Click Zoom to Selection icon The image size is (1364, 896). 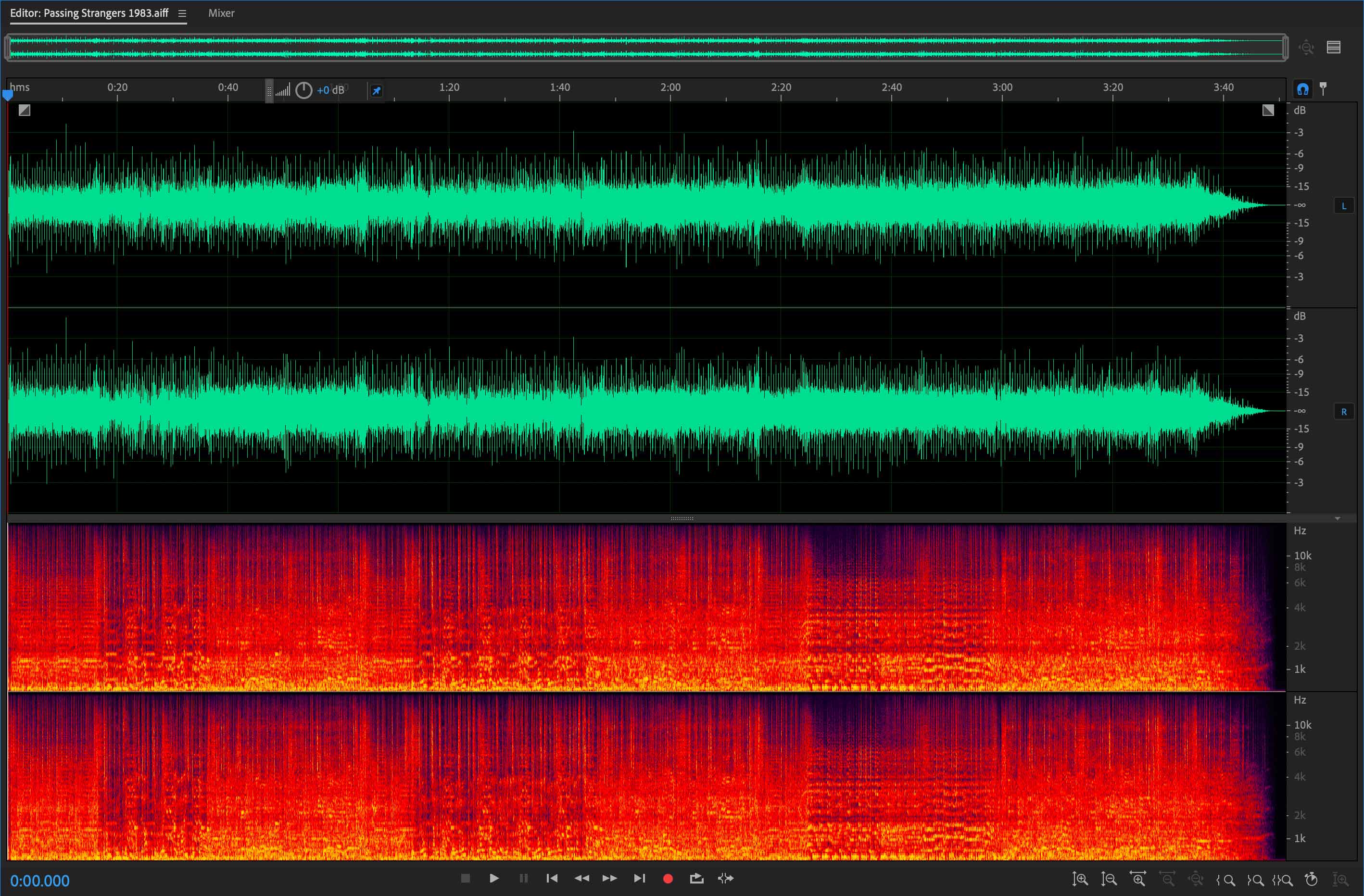1283,880
